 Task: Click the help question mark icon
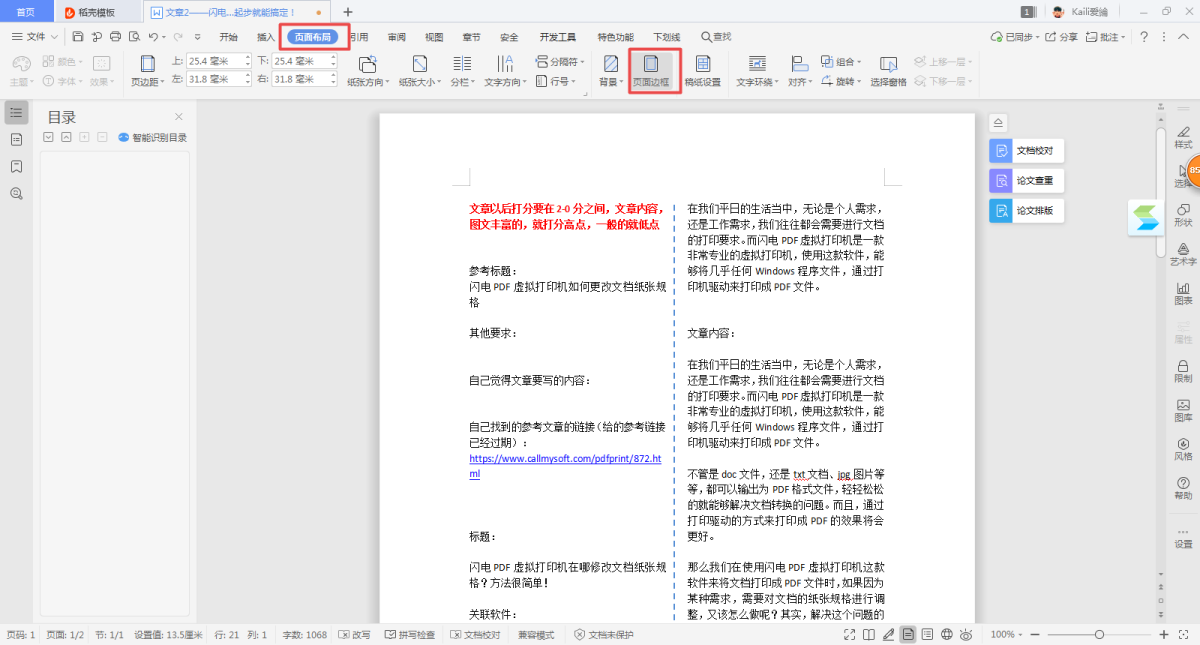tap(1144, 37)
